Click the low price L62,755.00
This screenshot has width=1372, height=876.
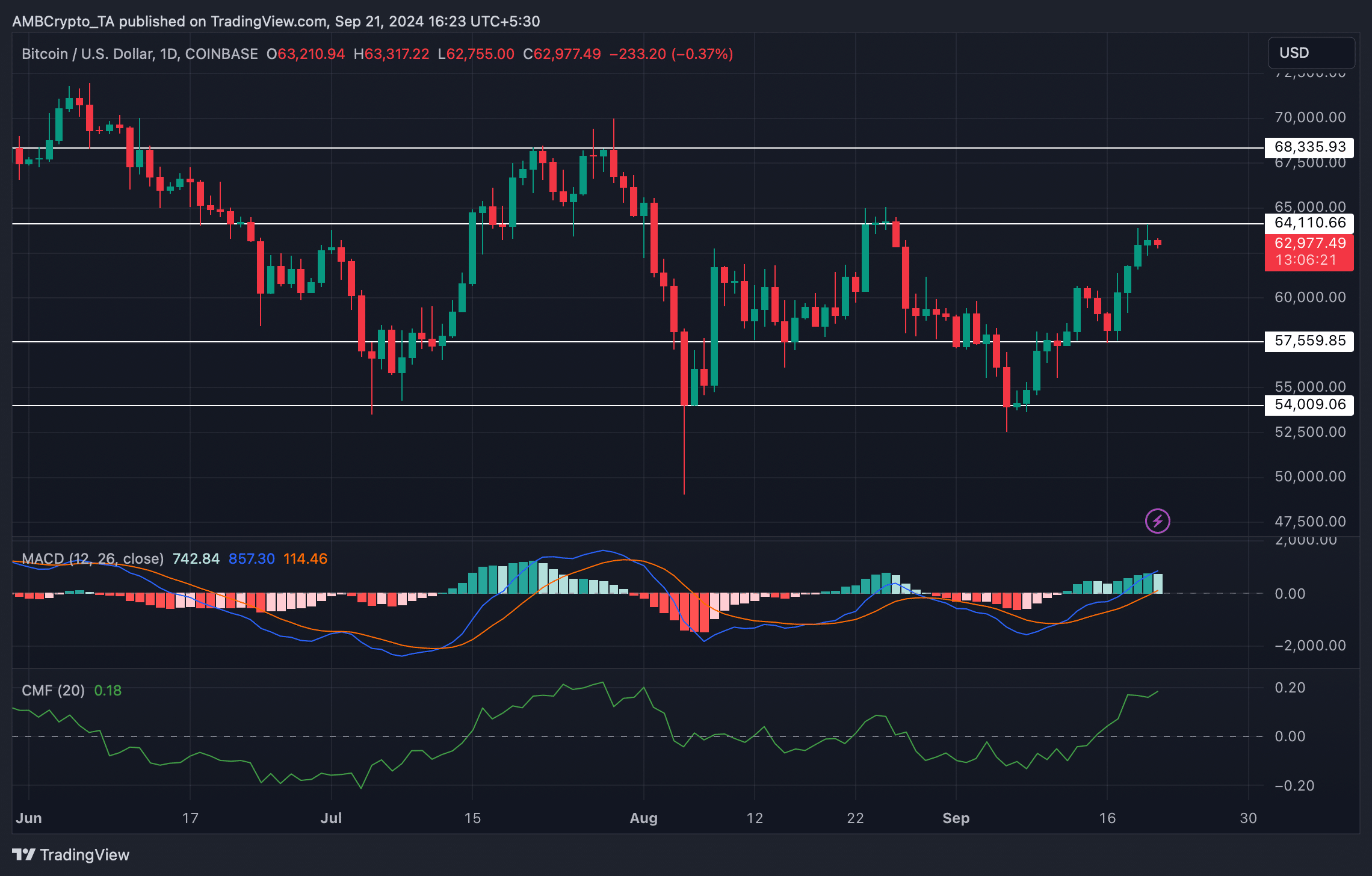[x=476, y=54]
